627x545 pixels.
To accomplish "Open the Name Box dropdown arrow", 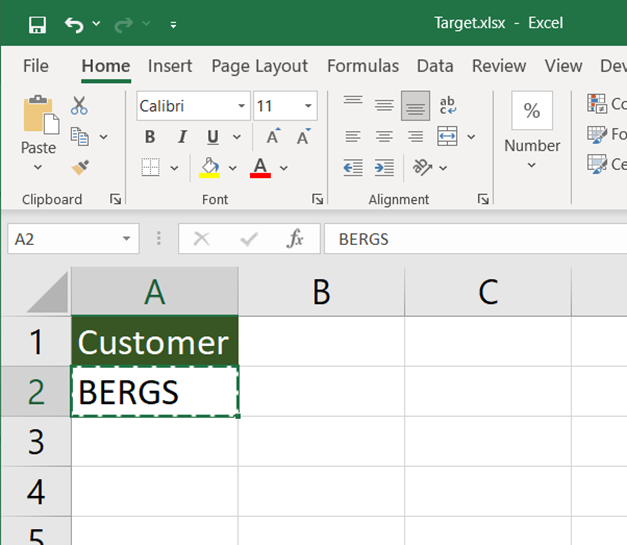I will coord(126,239).
